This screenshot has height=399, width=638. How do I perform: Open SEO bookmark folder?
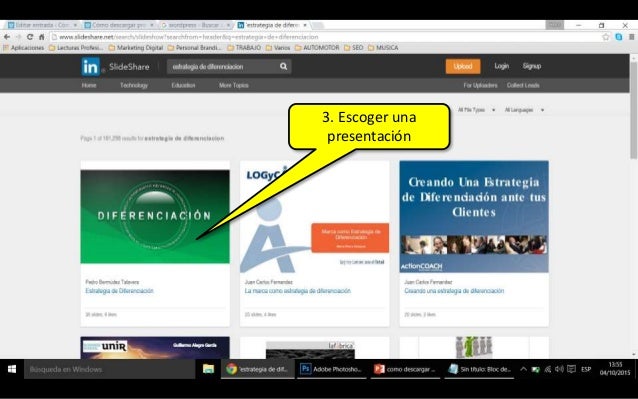[354, 48]
